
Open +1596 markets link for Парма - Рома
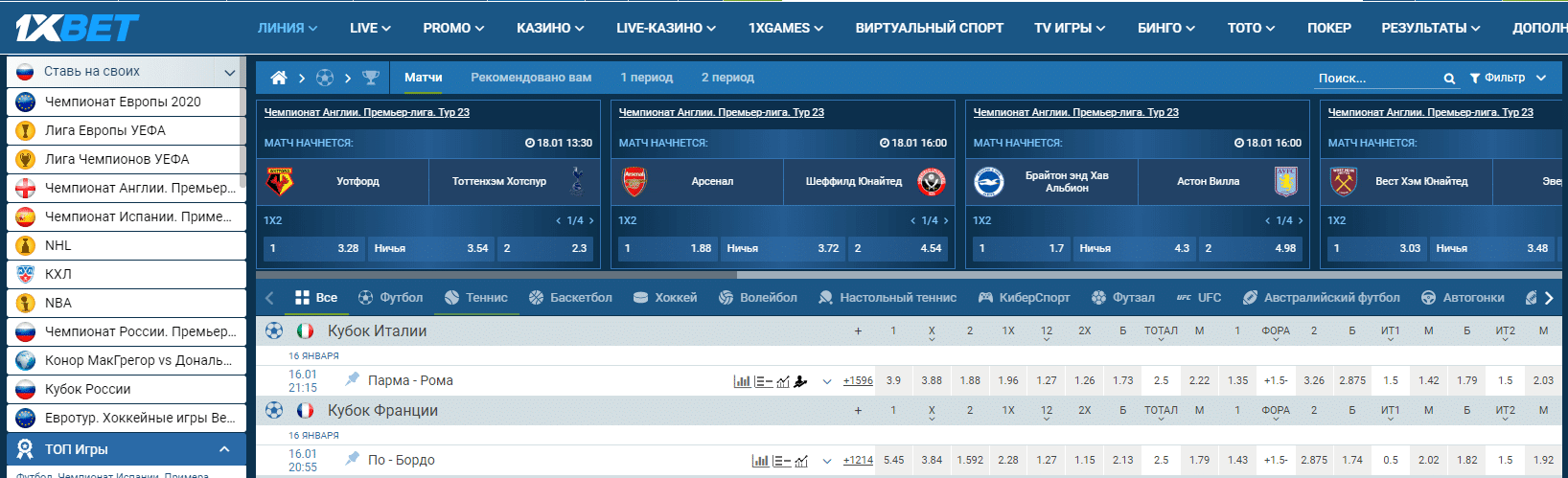[858, 381]
